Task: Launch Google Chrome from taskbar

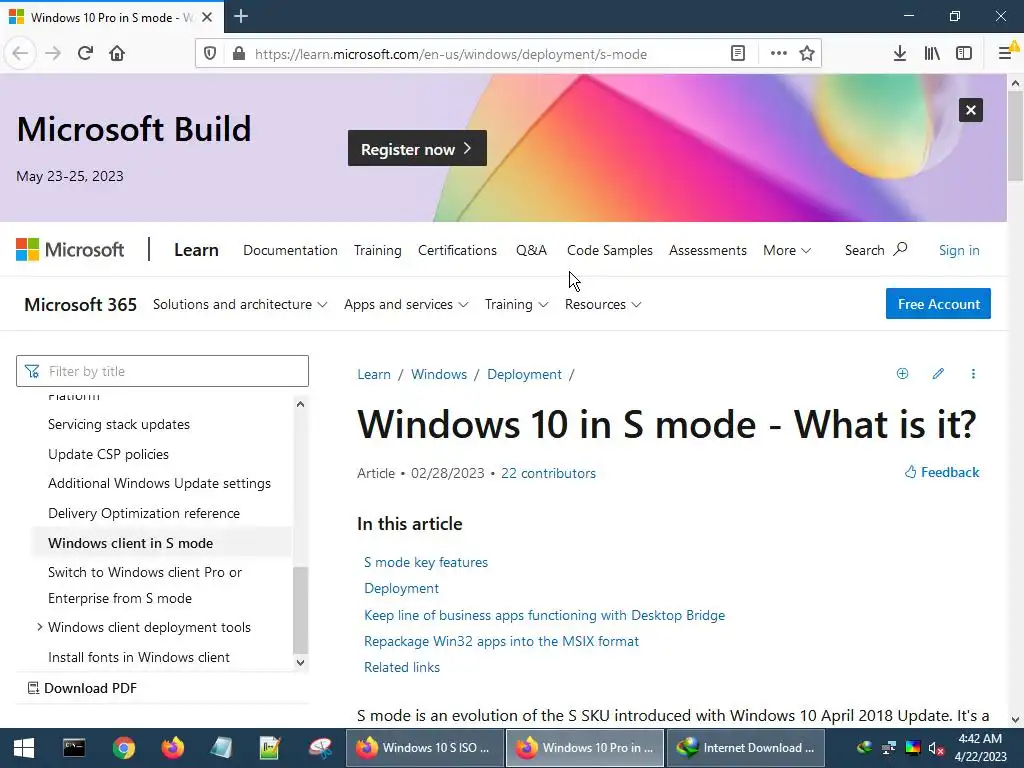Action: pos(123,748)
